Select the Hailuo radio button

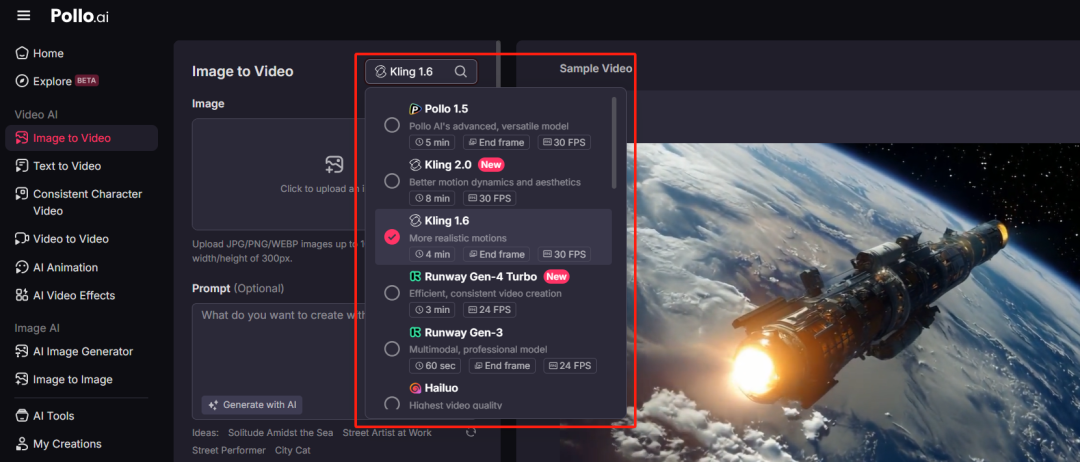[392, 403]
